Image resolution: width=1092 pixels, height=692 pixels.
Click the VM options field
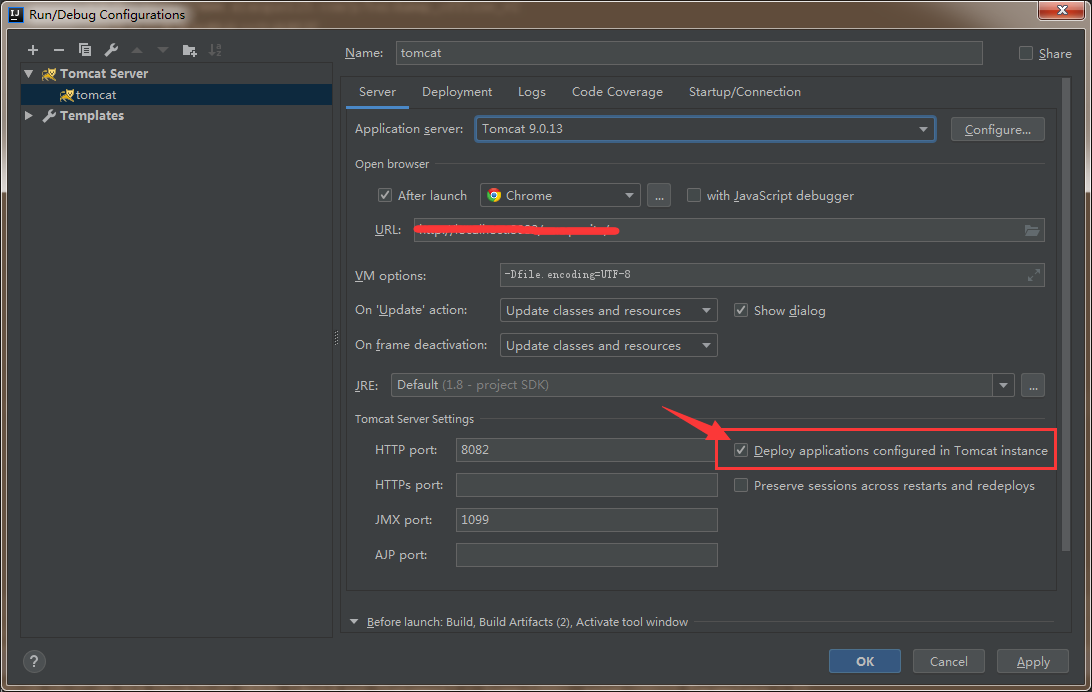point(772,275)
